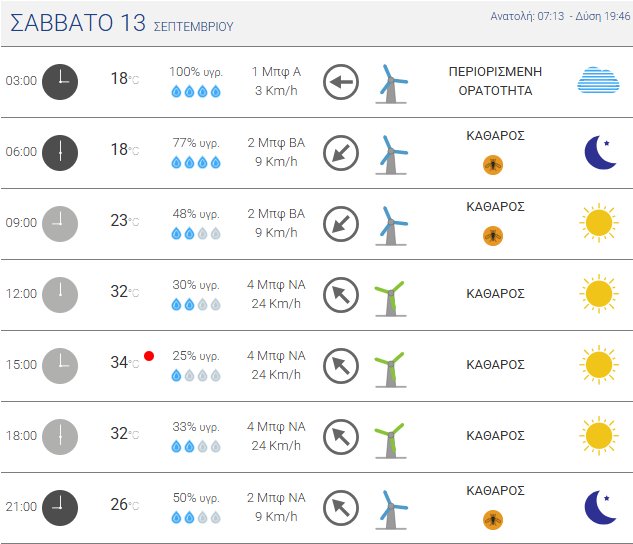633x544 pixels.
Task: Click the crescent moon icon at 06:00
Action: click(600, 152)
